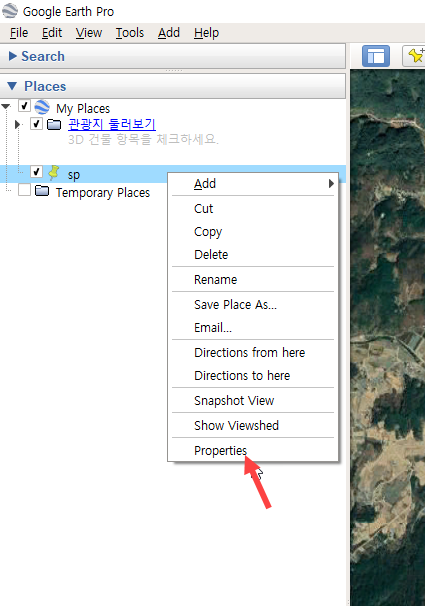
Task: Select Directions from here
Action: pos(253,352)
